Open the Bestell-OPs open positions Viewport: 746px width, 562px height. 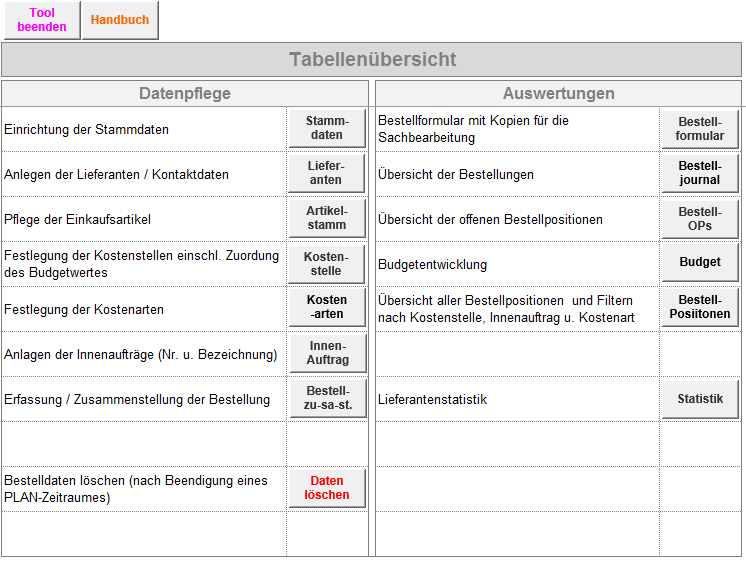click(x=700, y=218)
